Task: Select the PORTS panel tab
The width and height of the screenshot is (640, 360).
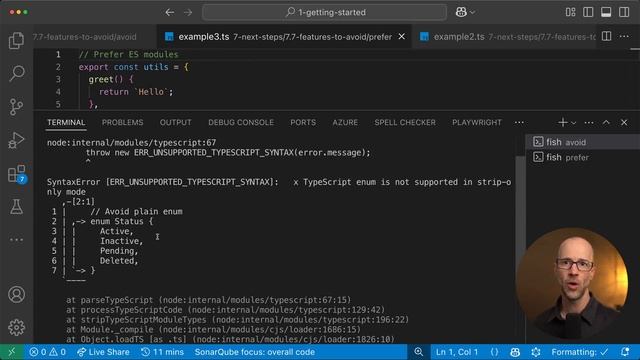Action: point(303,122)
